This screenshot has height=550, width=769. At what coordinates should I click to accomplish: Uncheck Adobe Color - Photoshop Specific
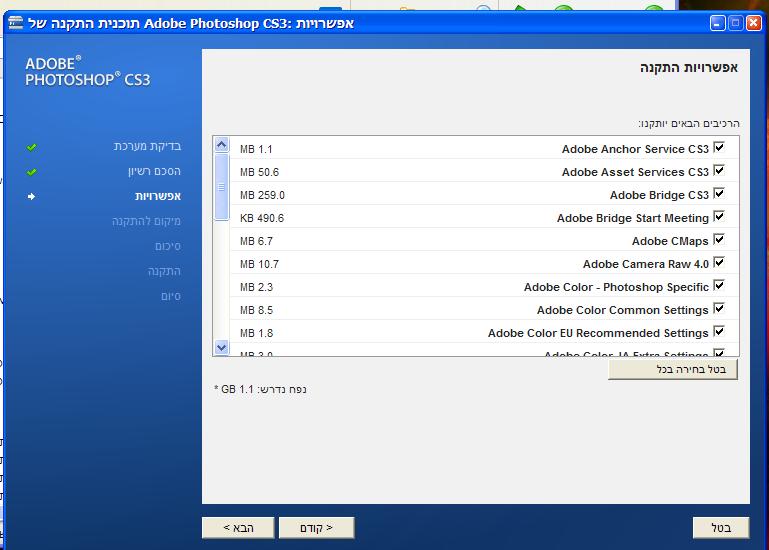(x=719, y=286)
